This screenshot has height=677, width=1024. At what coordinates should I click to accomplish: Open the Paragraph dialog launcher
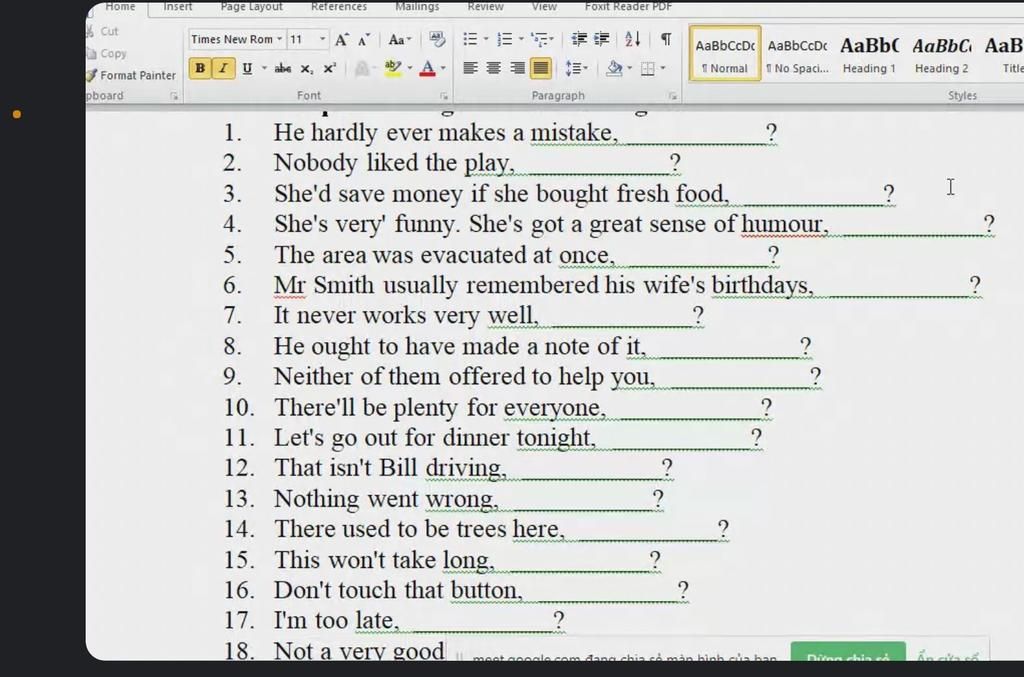[x=673, y=96]
